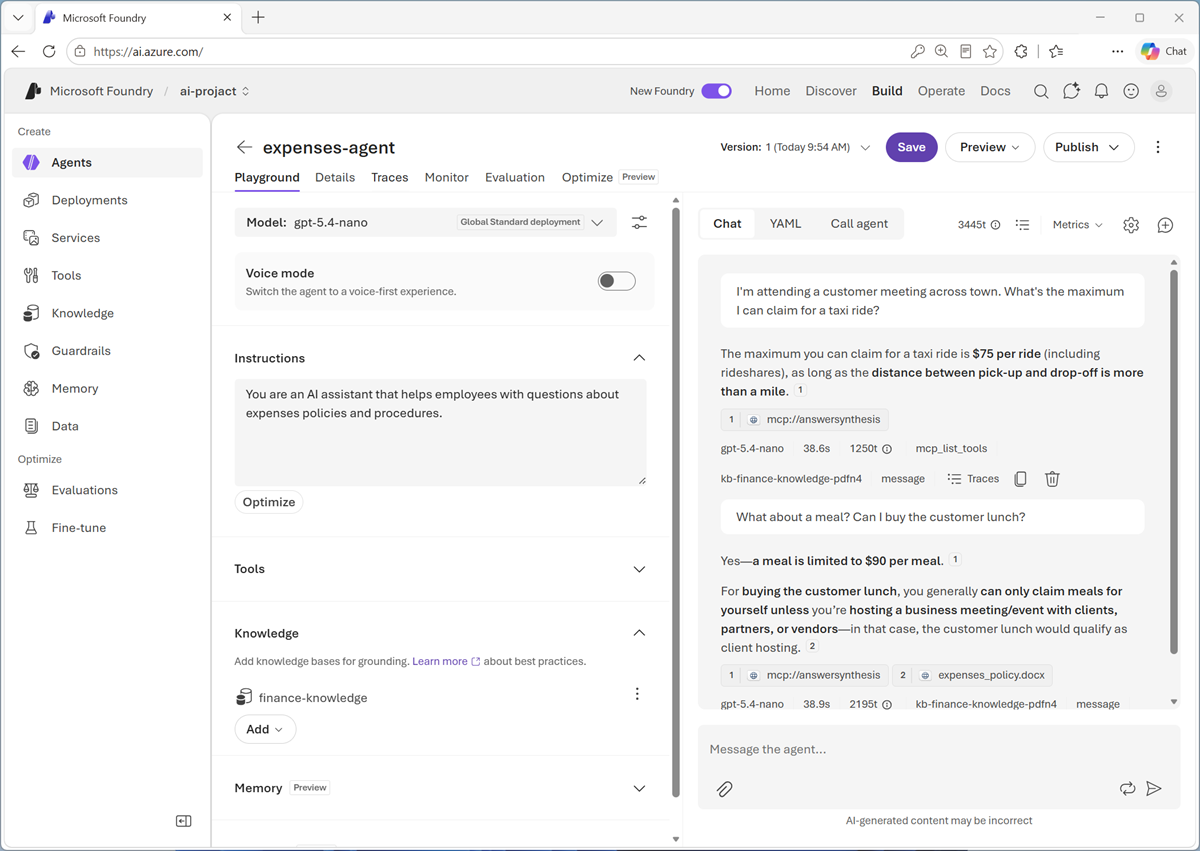Screen dimensions: 1200x851
Task: Open the Agents sidebar item
Action: pos(107,162)
